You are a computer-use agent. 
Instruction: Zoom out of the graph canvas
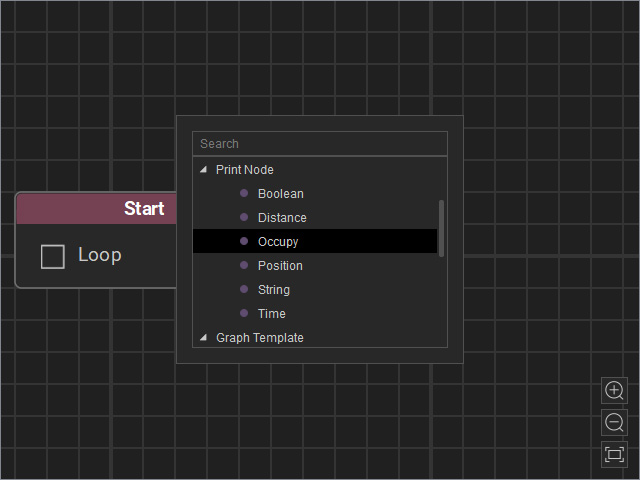pos(614,422)
